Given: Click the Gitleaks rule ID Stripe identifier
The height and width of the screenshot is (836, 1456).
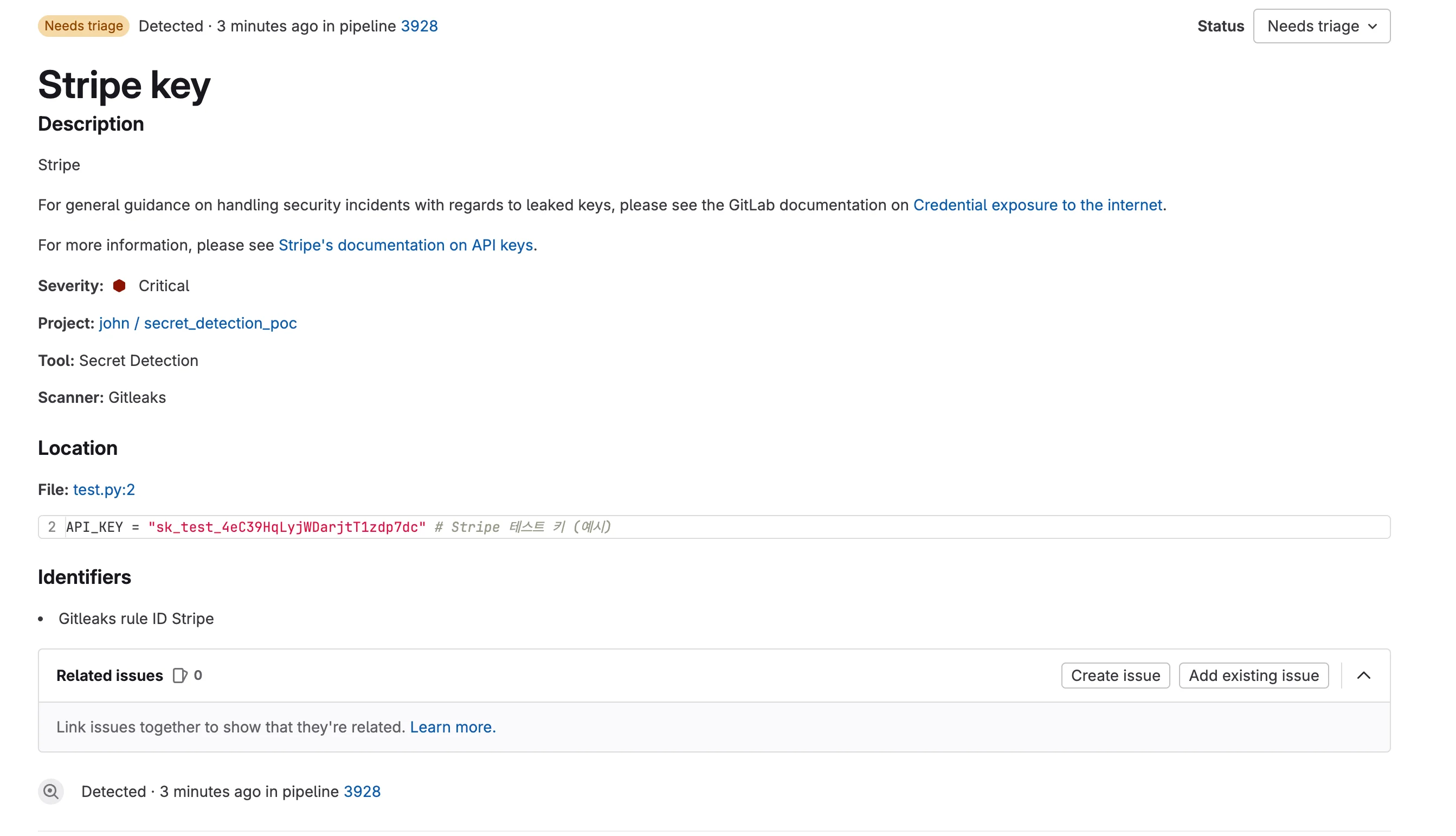Looking at the screenshot, I should pyautogui.click(x=136, y=619).
